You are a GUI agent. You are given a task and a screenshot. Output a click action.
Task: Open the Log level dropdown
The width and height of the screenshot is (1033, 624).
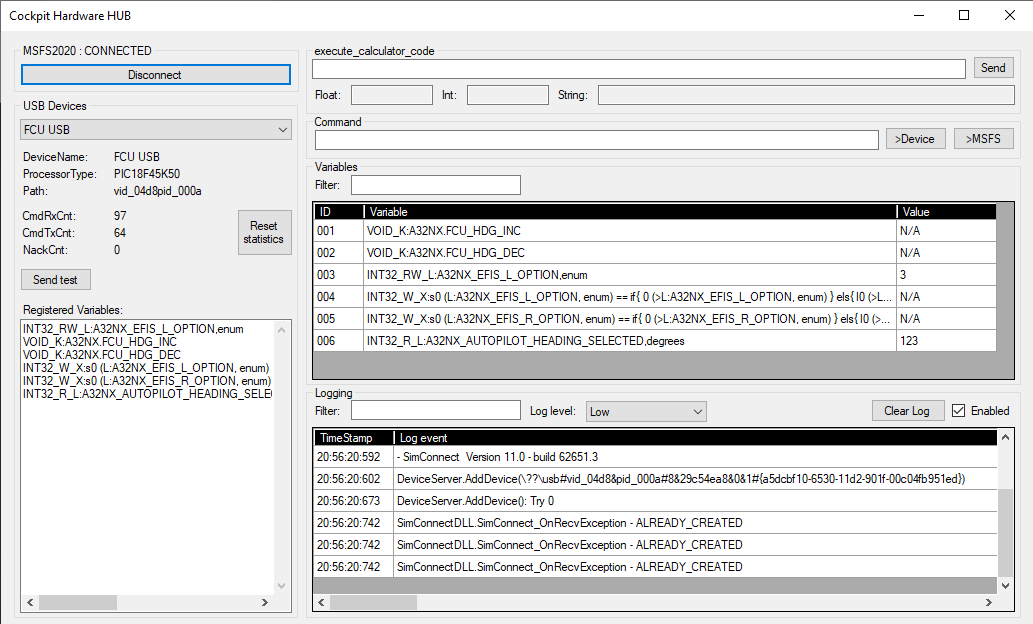click(x=646, y=412)
